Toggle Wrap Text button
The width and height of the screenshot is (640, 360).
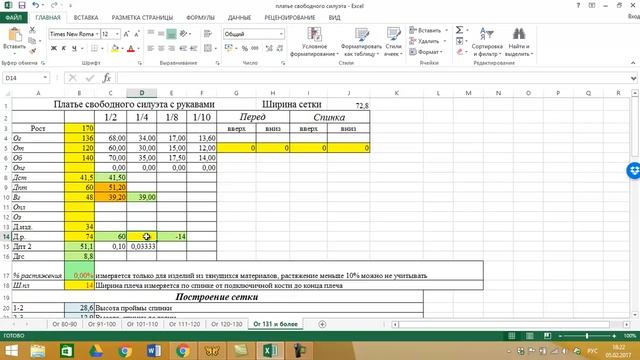pos(208,34)
